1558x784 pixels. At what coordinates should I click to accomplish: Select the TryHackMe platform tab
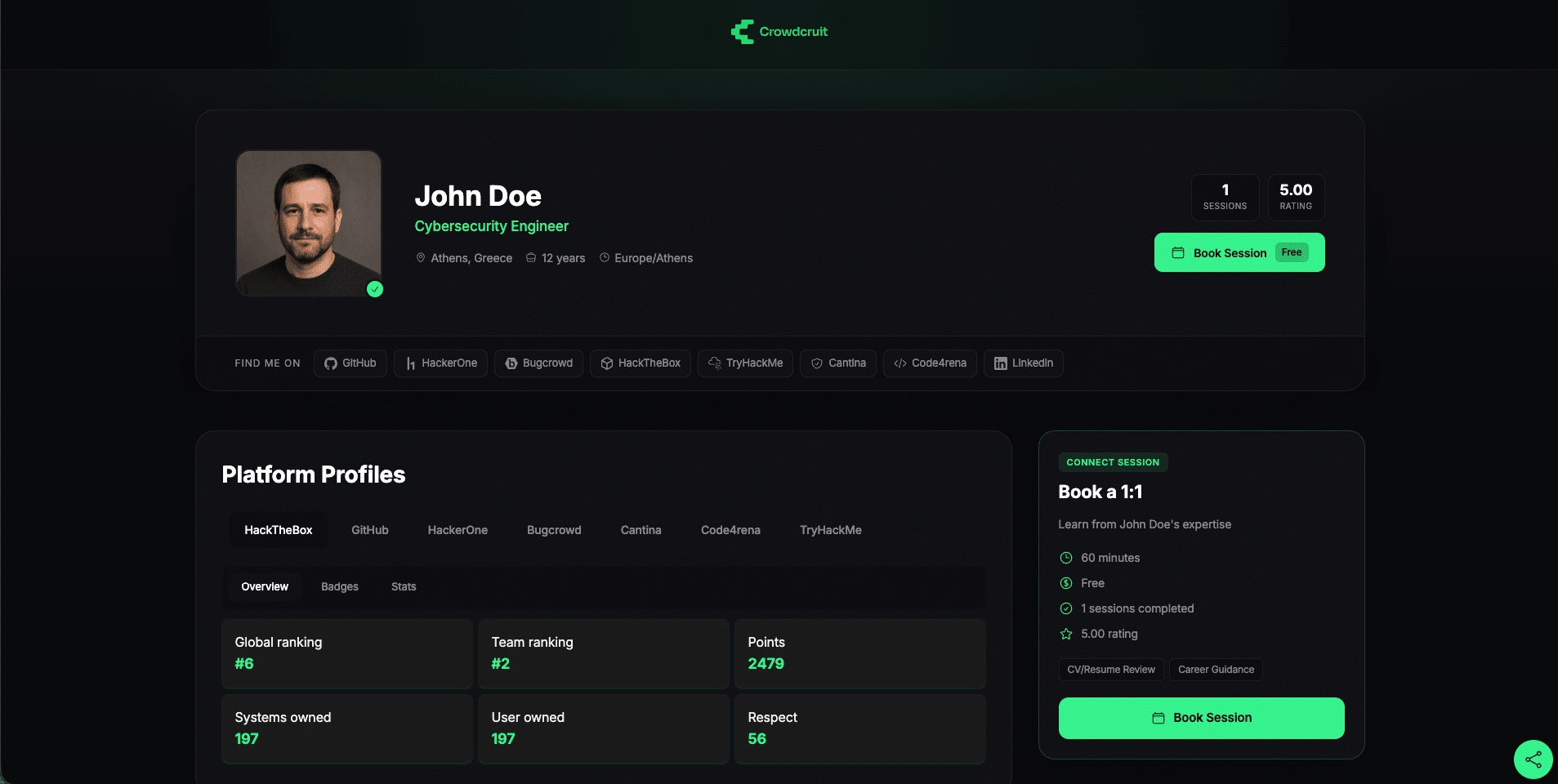click(831, 530)
